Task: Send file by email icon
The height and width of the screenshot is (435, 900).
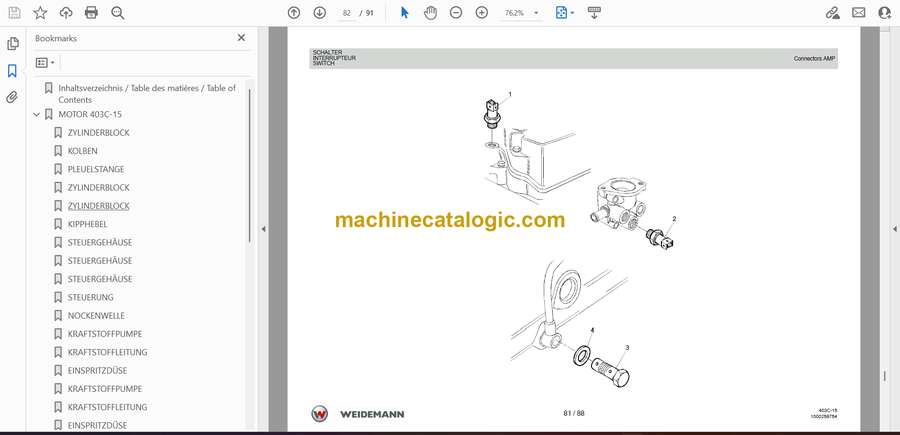Action: coord(859,13)
